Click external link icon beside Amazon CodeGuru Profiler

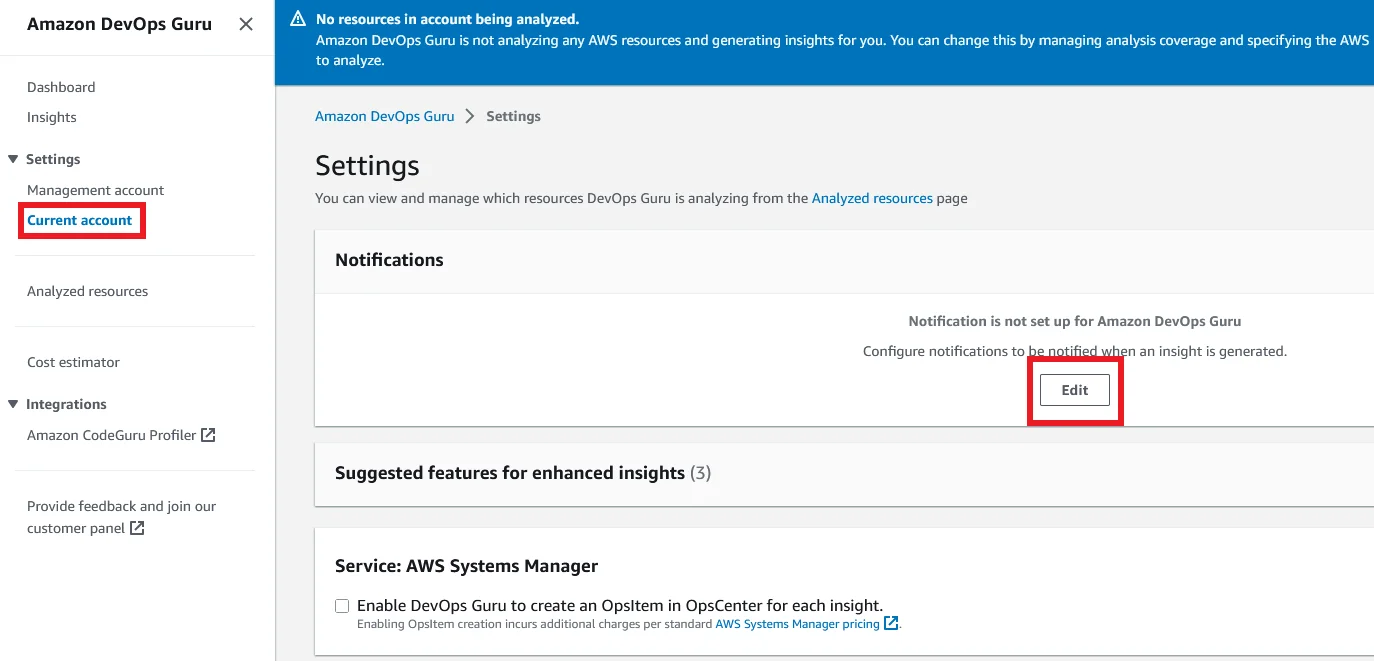pos(208,435)
